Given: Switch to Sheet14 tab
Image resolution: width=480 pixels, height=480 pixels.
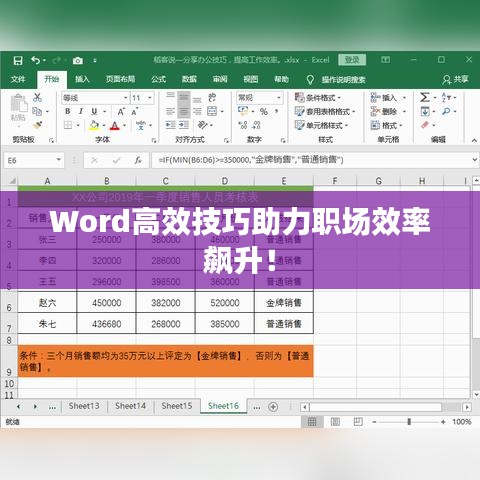Looking at the screenshot, I should click(130, 406).
